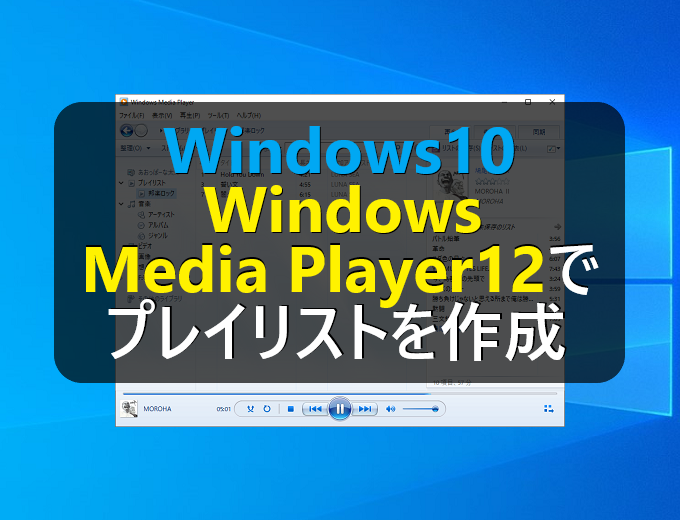Switch to Now Playing view icon

[549, 409]
